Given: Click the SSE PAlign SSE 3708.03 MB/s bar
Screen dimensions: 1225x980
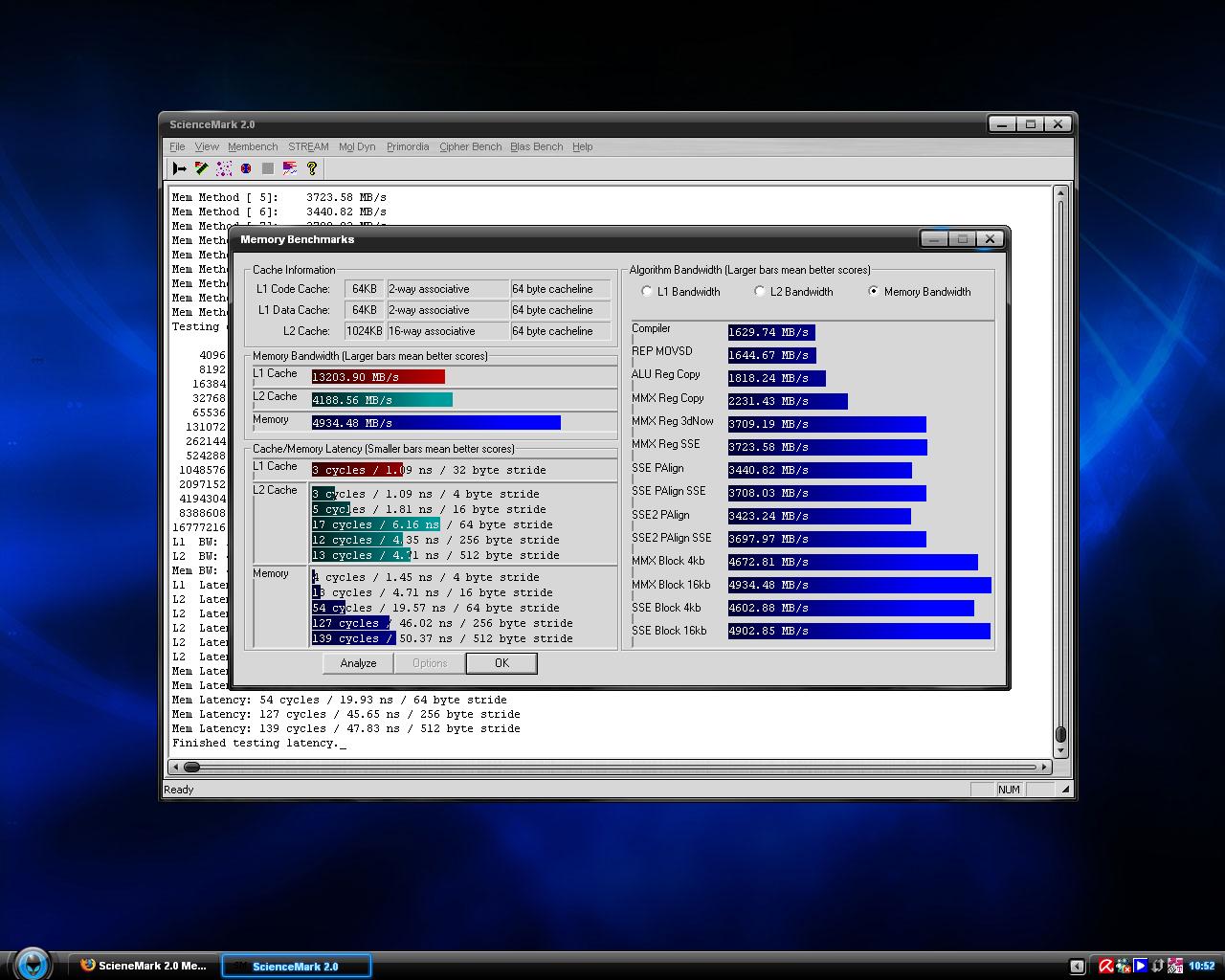Looking at the screenshot, I should click(x=827, y=493).
